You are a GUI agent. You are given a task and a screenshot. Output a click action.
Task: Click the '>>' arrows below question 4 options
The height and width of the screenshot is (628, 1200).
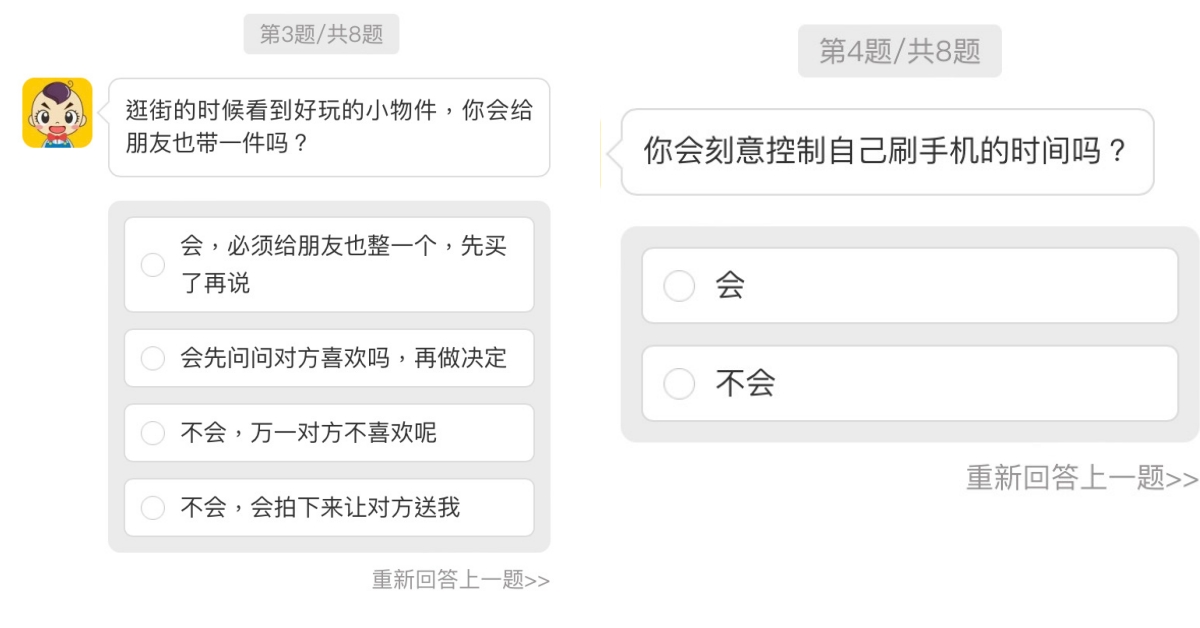coord(1182,479)
